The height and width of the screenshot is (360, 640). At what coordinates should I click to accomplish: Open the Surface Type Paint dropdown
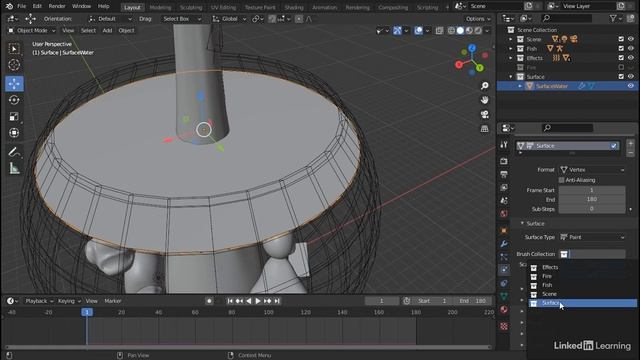click(x=592, y=237)
